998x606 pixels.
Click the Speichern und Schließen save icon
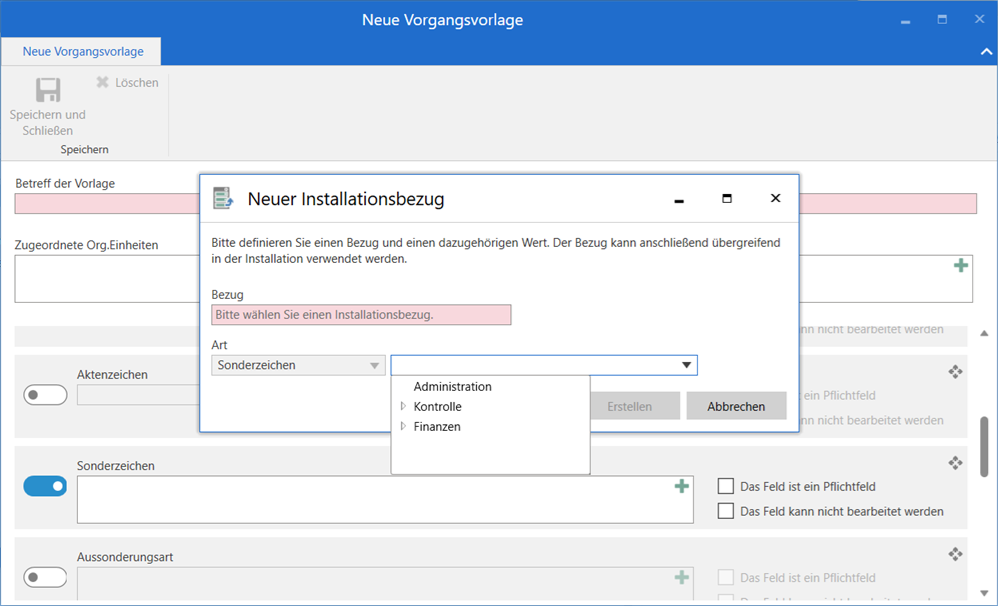(x=47, y=91)
